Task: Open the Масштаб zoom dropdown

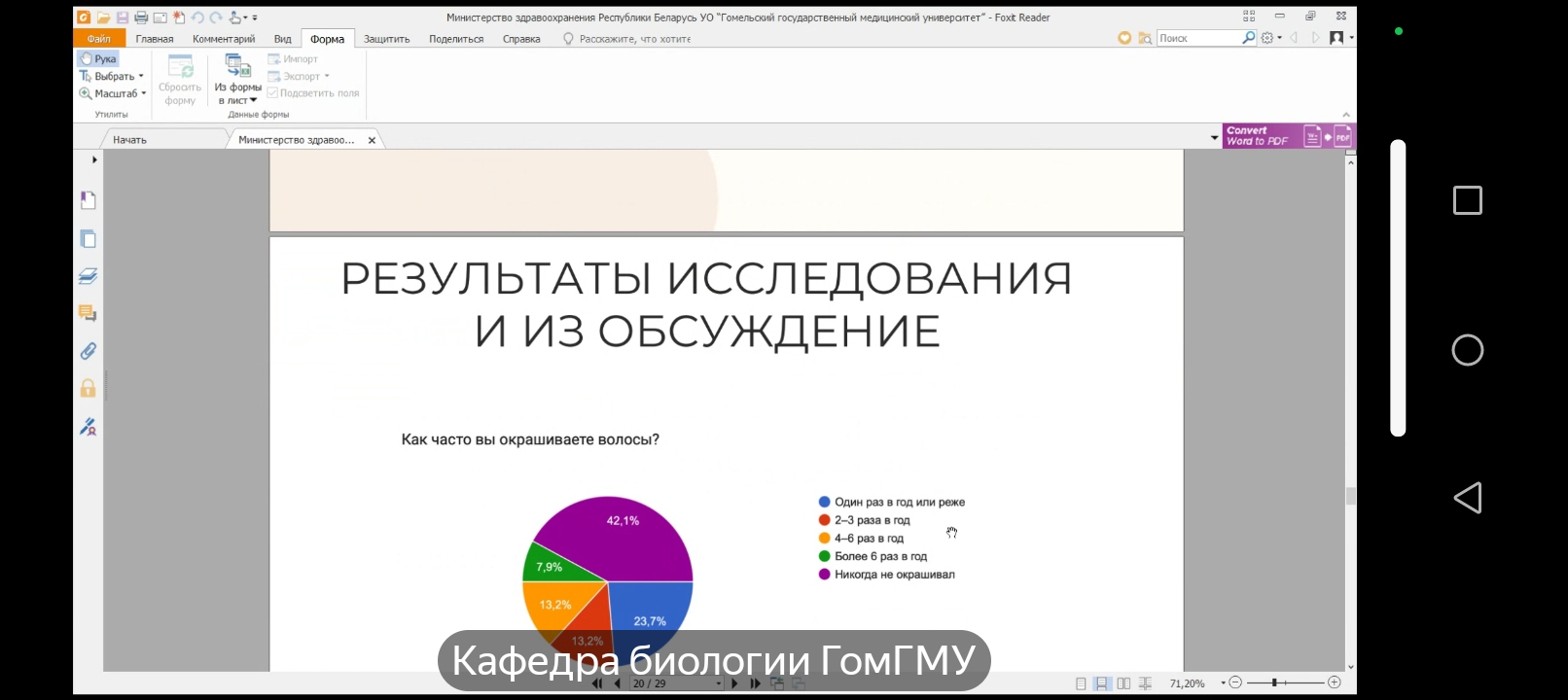Action: 113,94
